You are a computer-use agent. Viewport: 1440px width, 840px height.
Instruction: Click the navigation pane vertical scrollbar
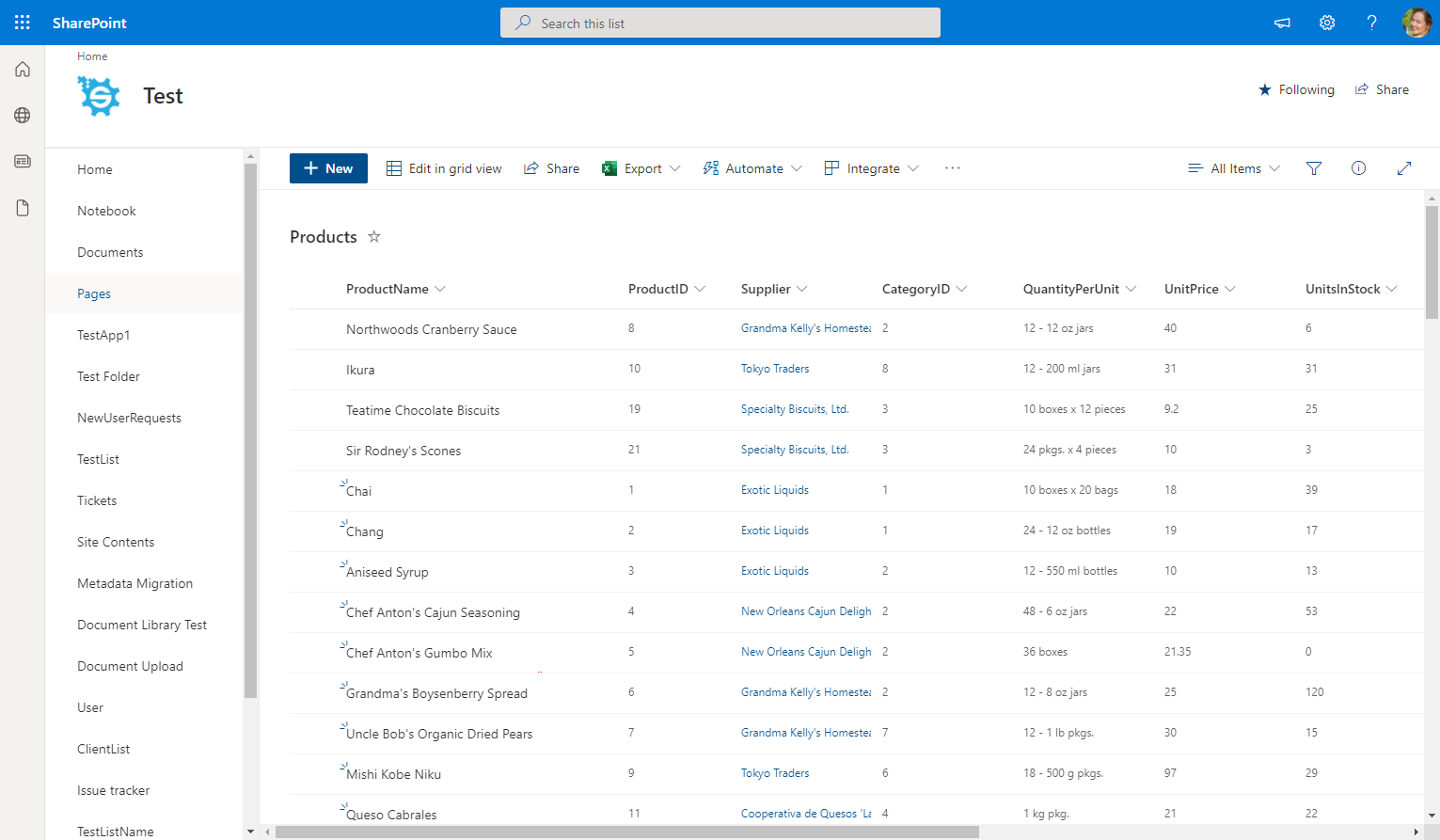tap(250, 431)
